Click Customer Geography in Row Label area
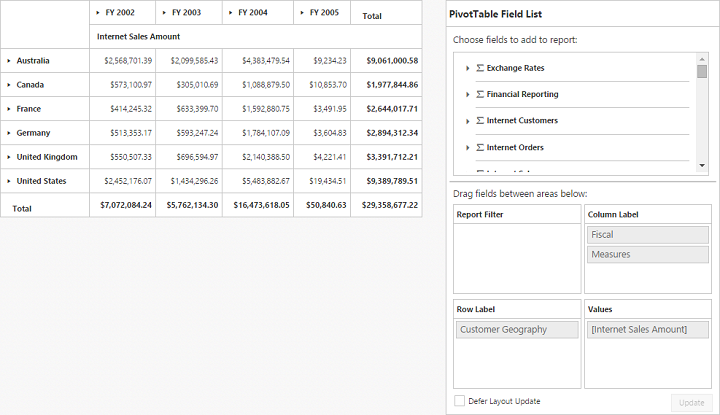This screenshot has width=720, height=415. click(517, 330)
